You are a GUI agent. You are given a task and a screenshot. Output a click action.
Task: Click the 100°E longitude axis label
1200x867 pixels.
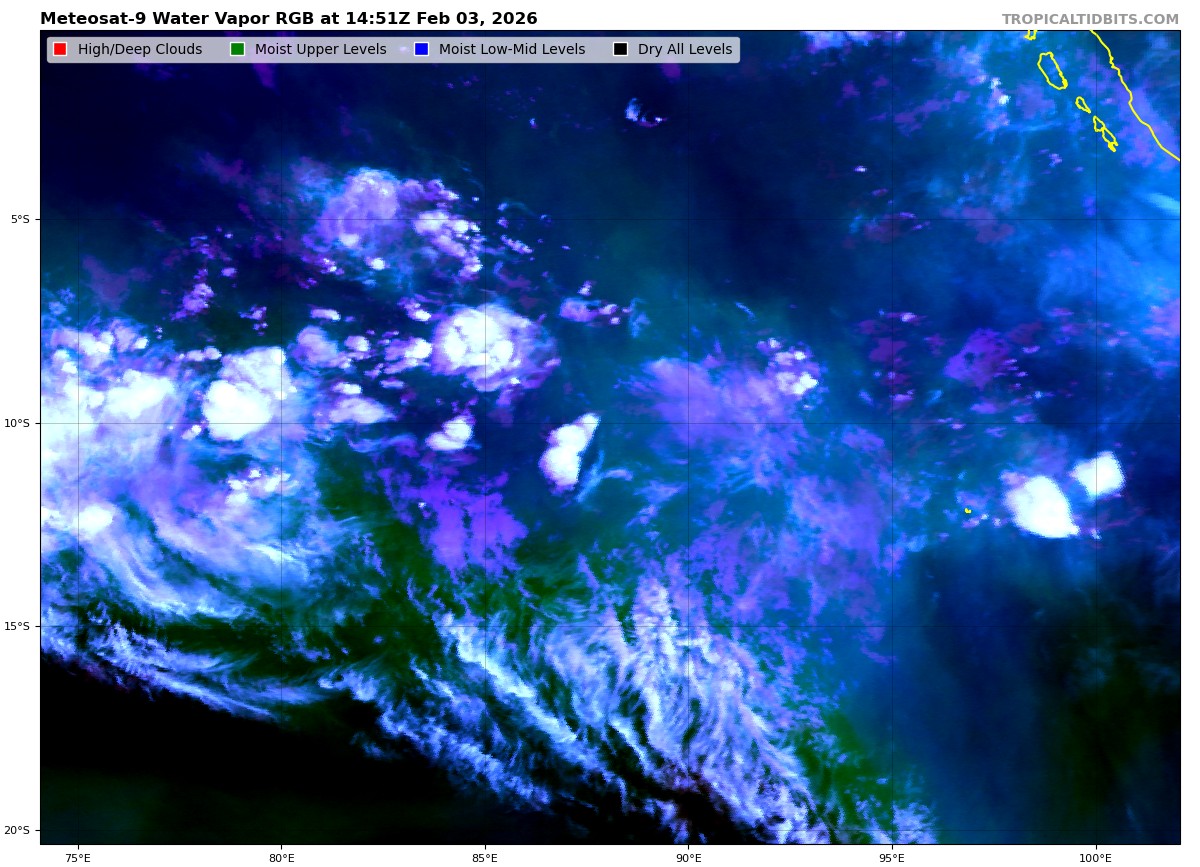tap(1095, 857)
